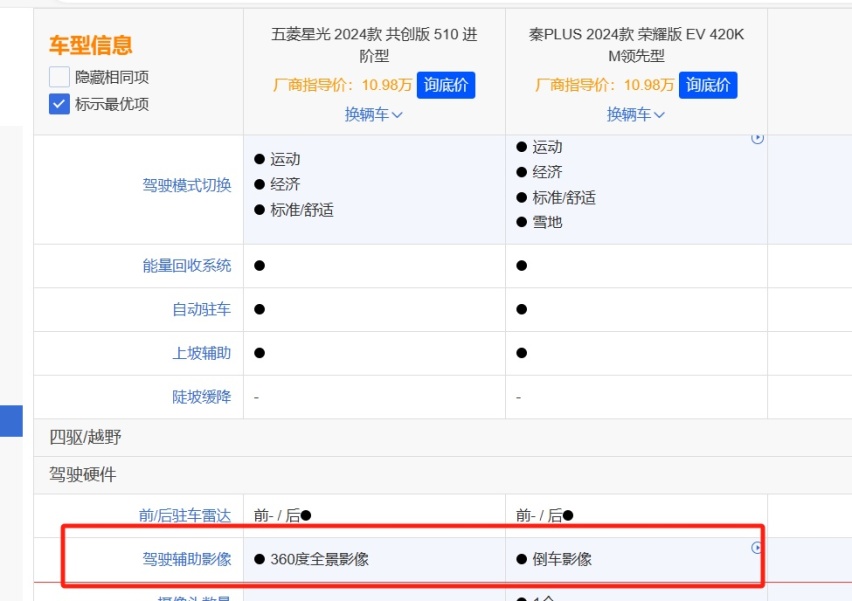The image size is (852, 601).
Task: Click the 前/后驻车雷达 parameter link
Action: (185, 515)
